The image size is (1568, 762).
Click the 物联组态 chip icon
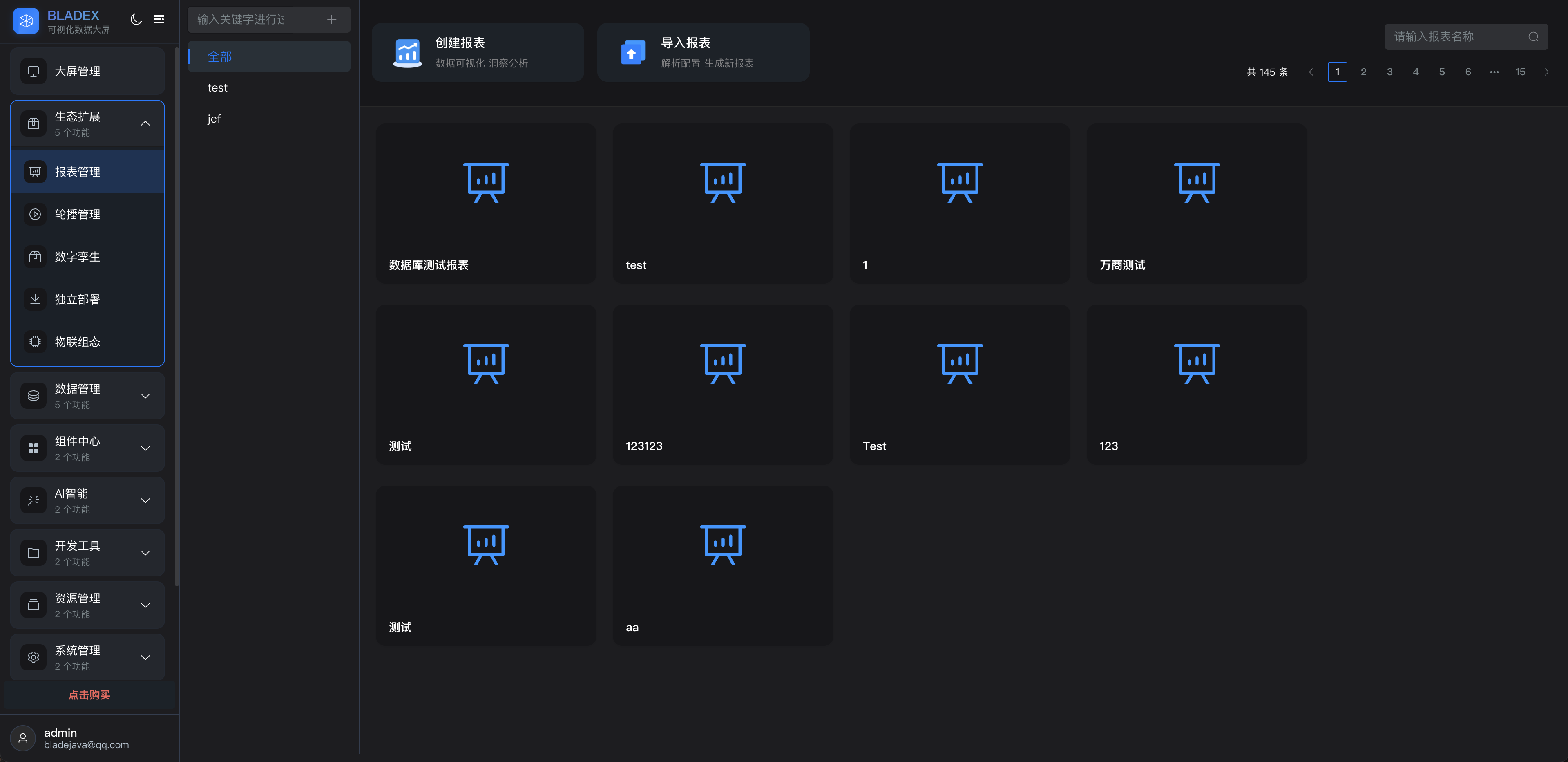click(35, 342)
